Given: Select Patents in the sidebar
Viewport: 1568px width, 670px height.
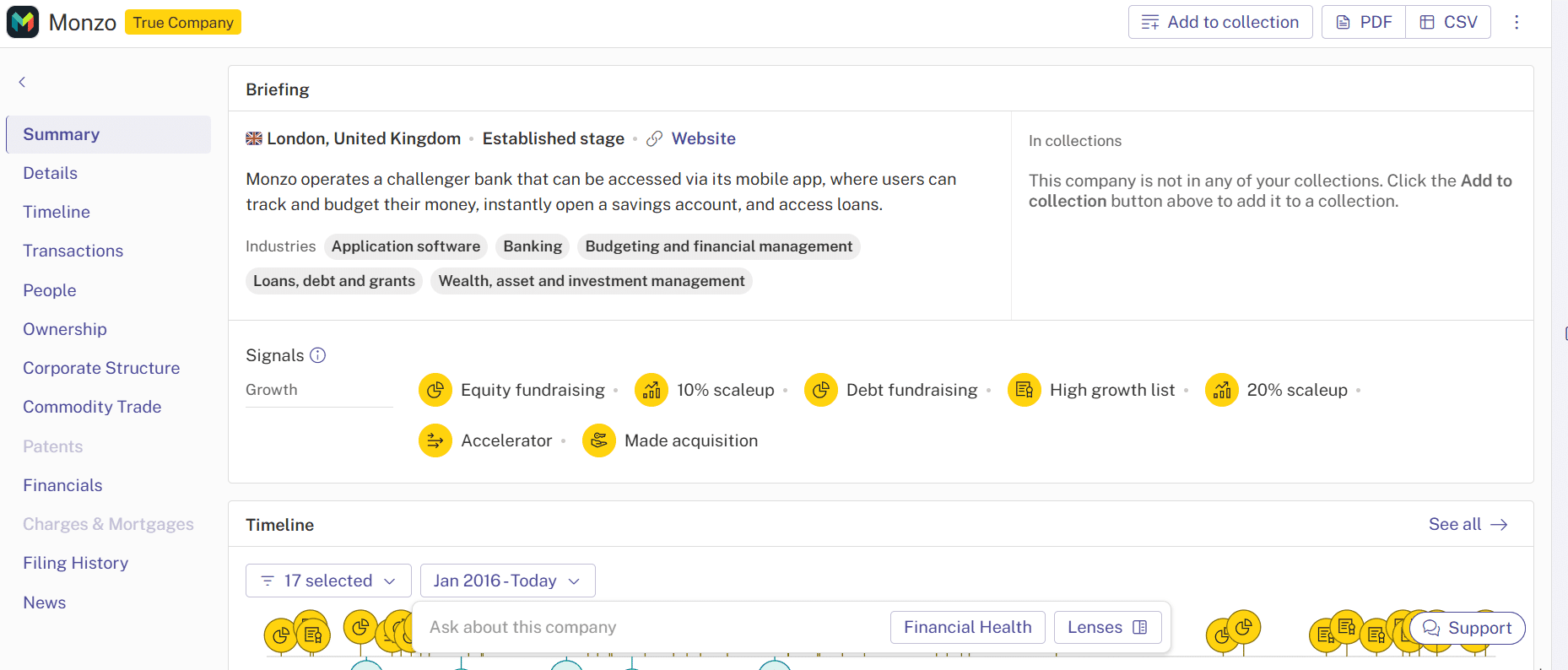Looking at the screenshot, I should pyautogui.click(x=53, y=446).
